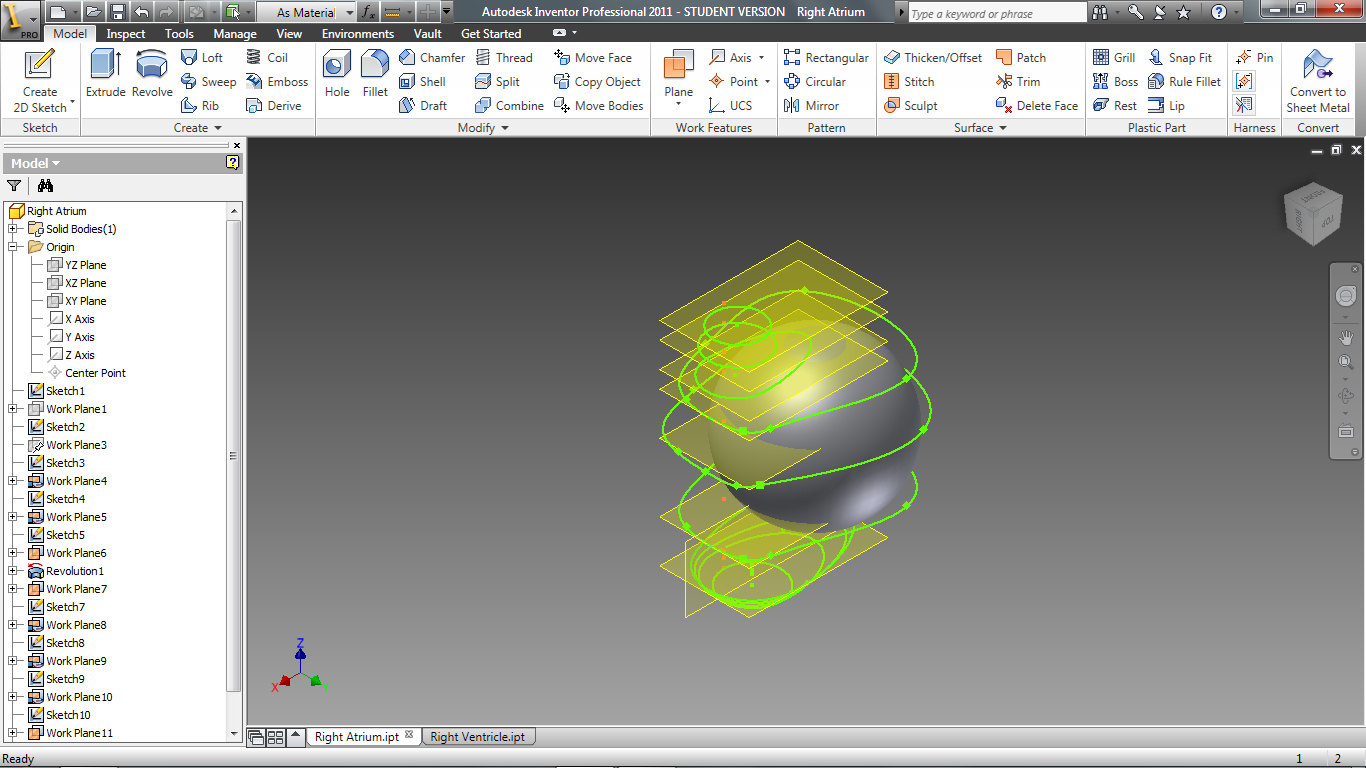This screenshot has height=768, width=1366.
Task: Open the Inspect ribbon tab
Action: coord(126,34)
